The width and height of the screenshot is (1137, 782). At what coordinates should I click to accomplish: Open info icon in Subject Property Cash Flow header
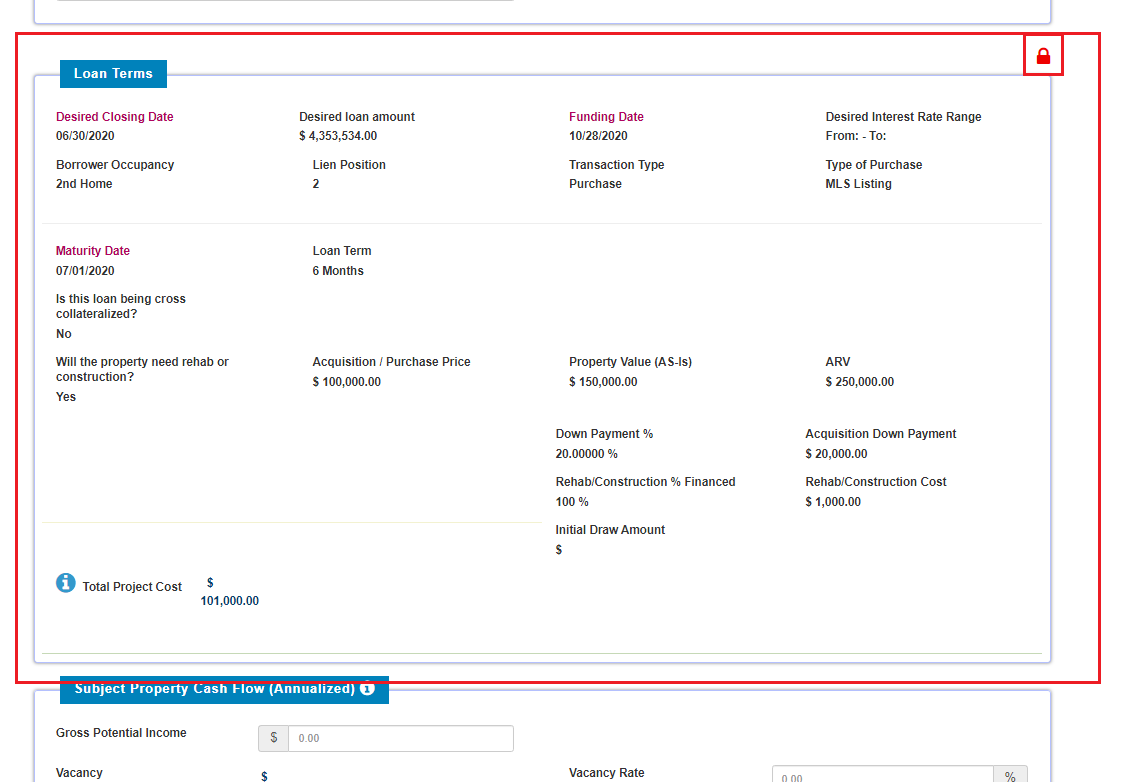367,689
